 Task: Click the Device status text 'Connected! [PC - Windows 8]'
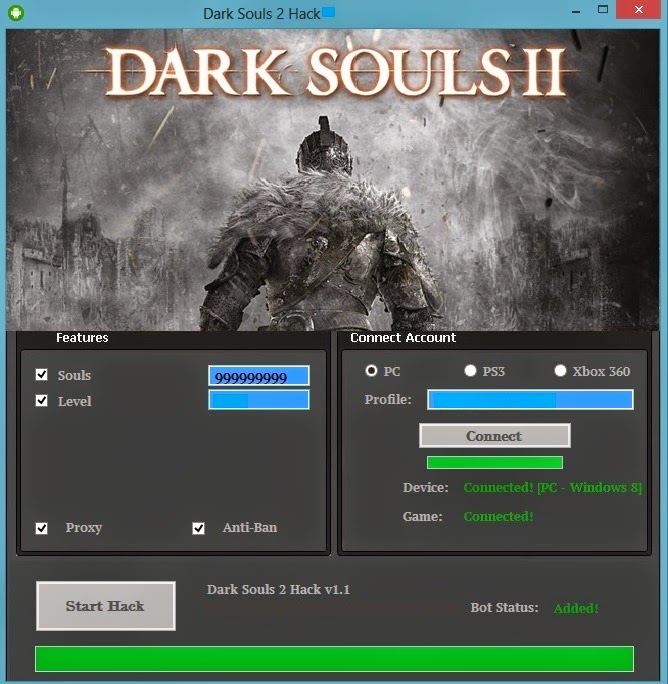pos(552,487)
